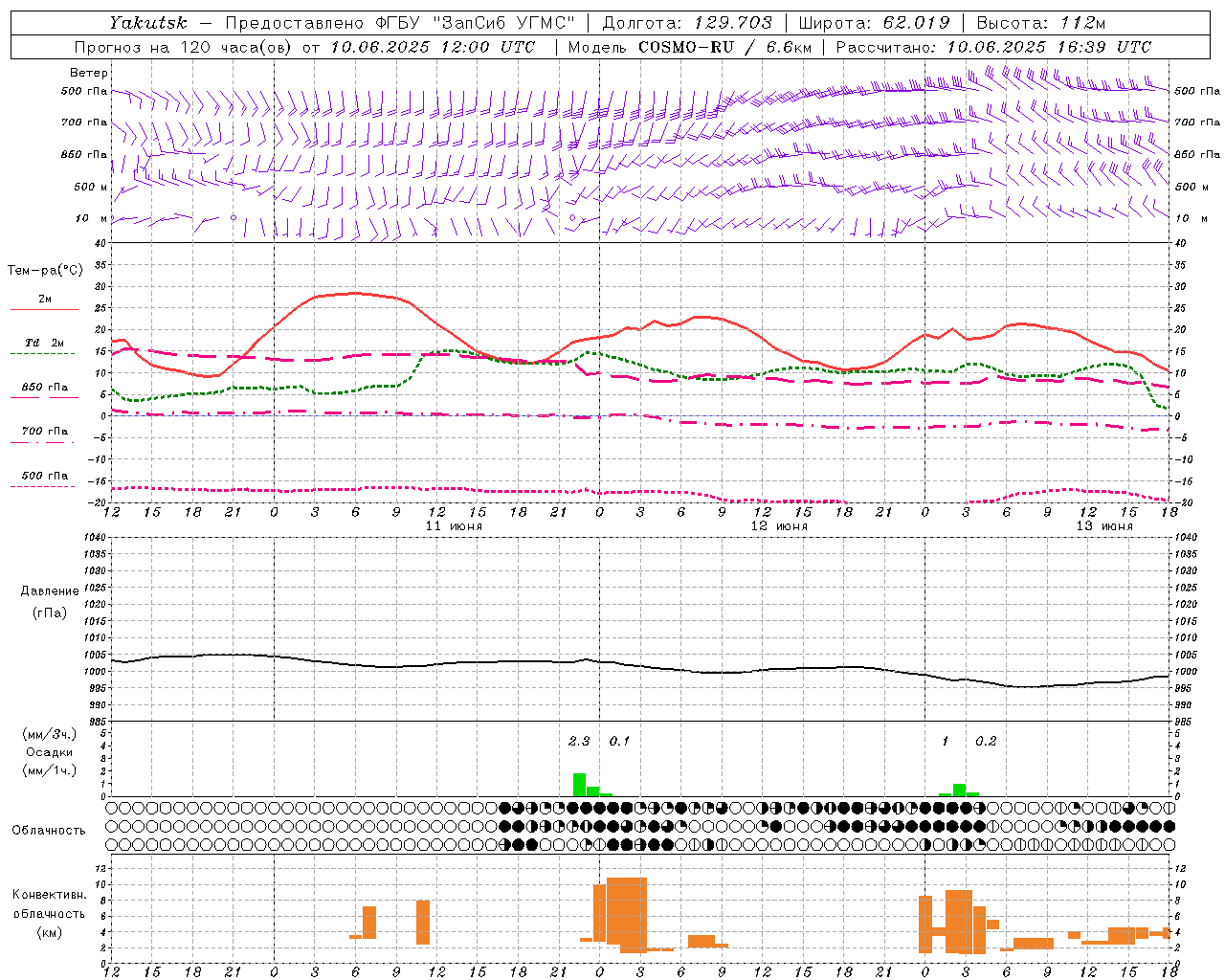
Task: Click the 'Облачность' cloud cover label
Action: [49, 831]
